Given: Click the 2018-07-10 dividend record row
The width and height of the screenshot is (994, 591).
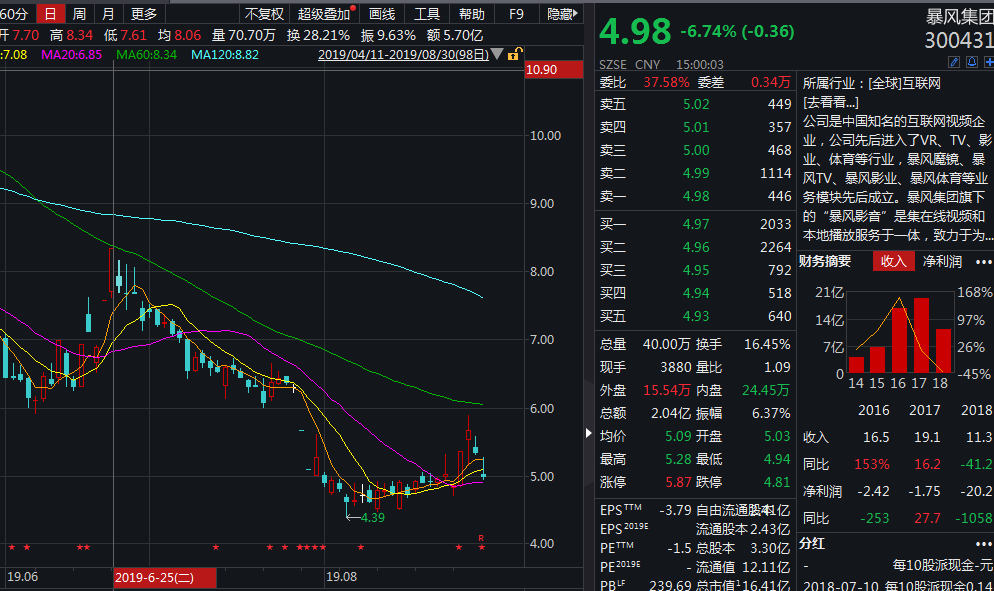Looking at the screenshot, I should tap(898, 585).
